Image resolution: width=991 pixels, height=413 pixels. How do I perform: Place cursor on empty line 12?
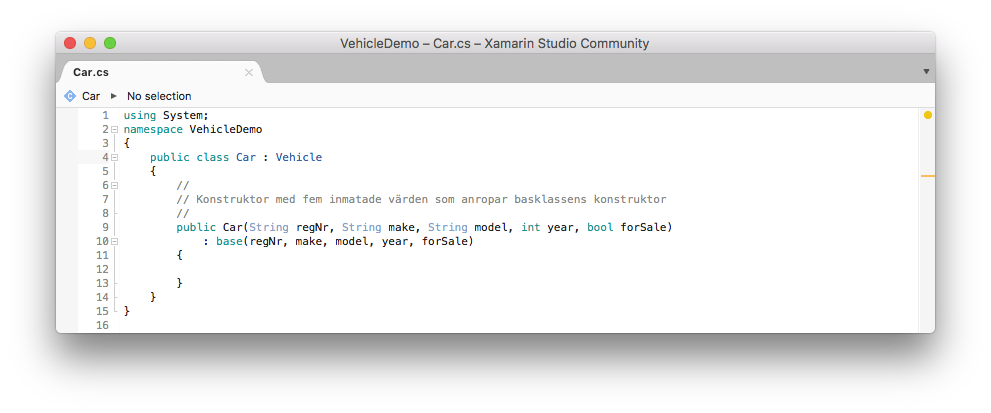pyautogui.click(x=518, y=269)
